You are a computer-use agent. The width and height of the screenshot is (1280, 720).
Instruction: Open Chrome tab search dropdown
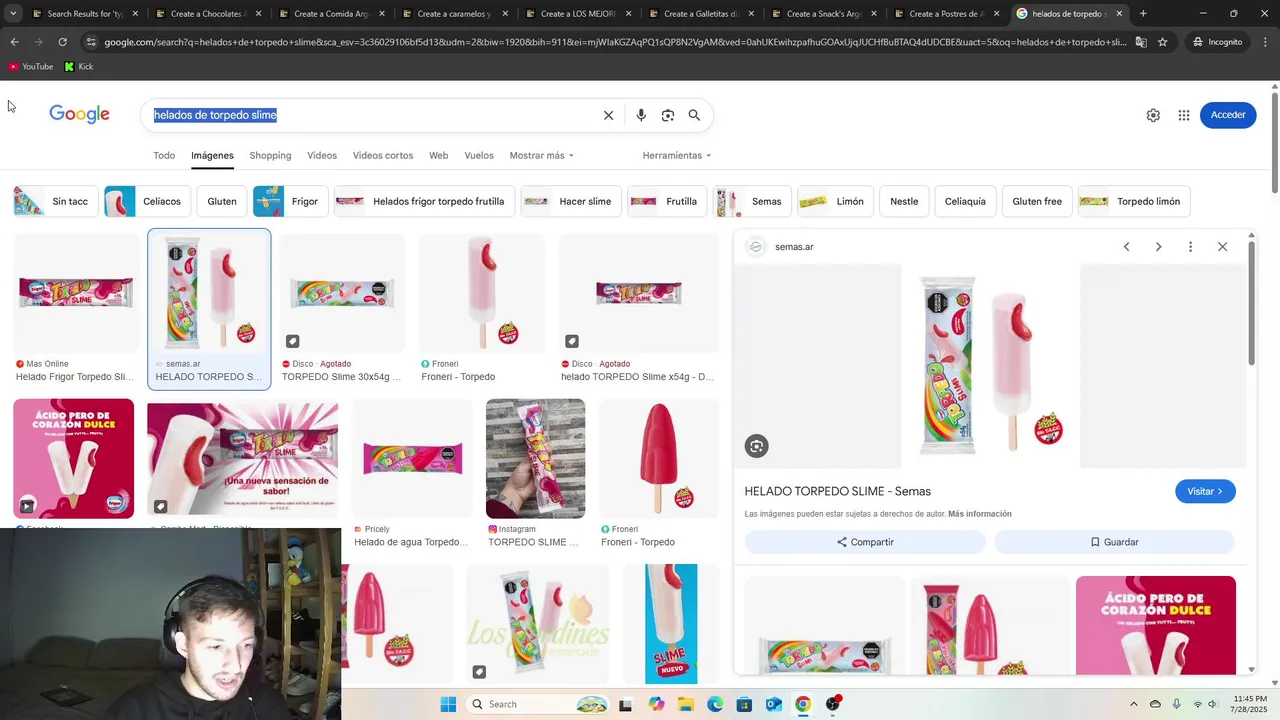tap(13, 14)
